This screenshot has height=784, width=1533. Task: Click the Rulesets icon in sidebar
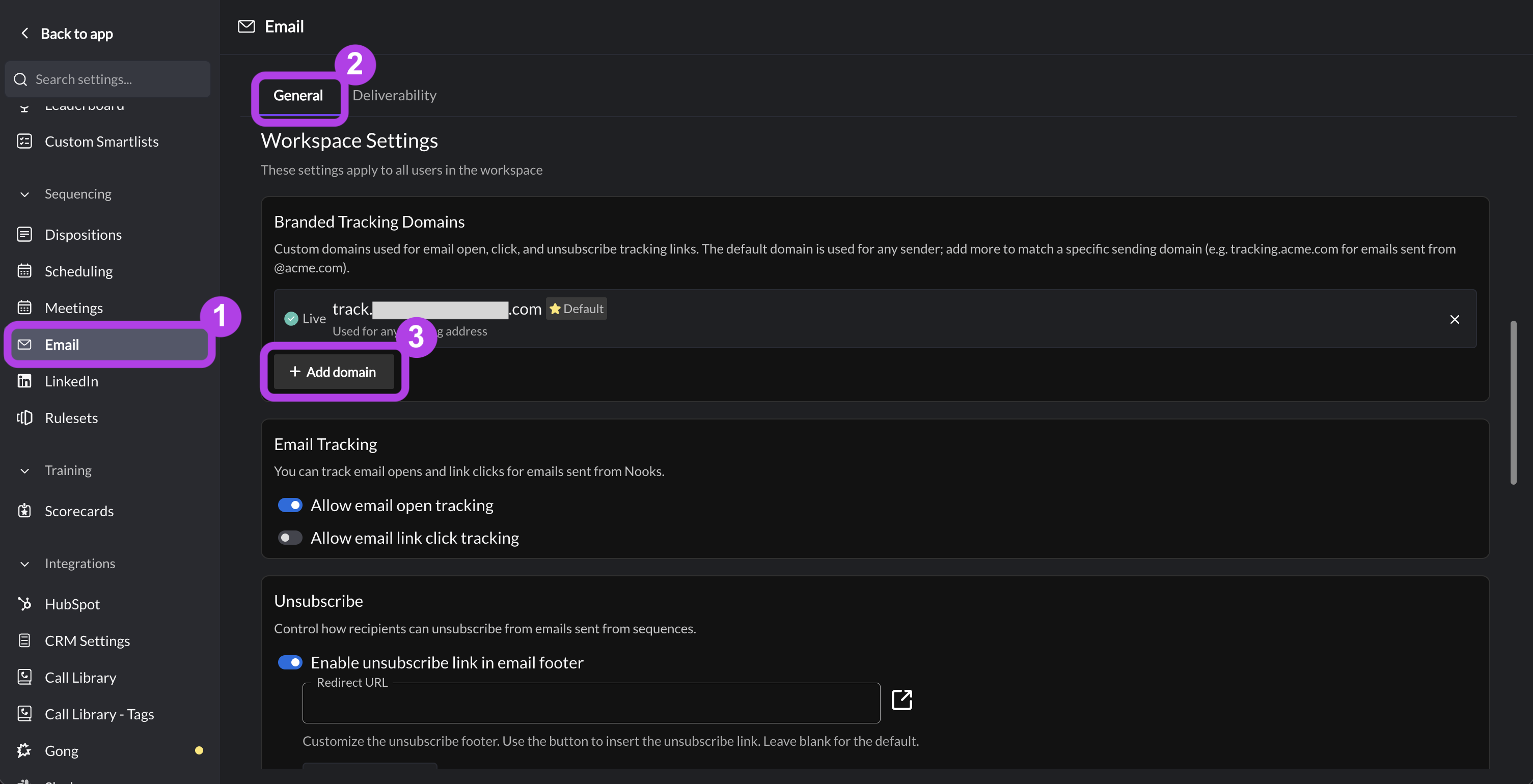point(24,417)
